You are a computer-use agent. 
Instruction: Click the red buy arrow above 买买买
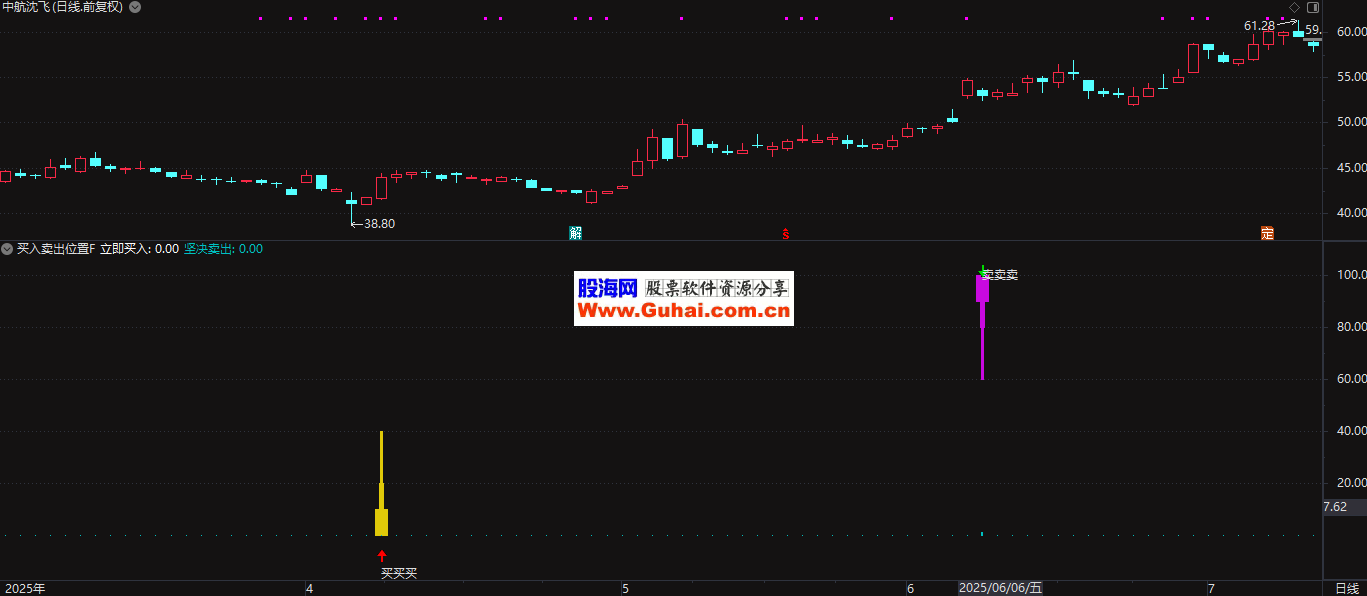(381, 555)
